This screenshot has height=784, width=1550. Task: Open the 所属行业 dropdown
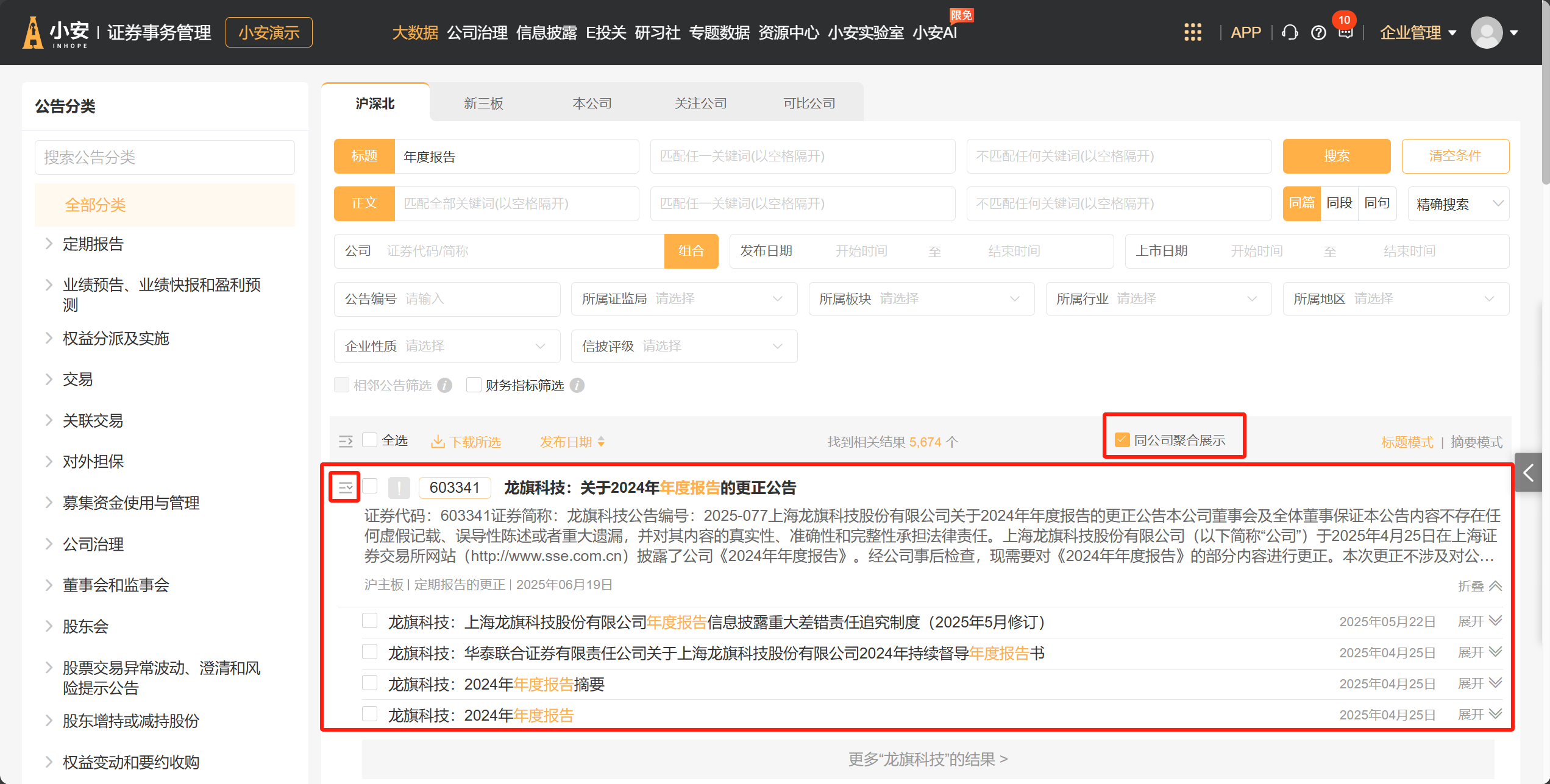tap(1158, 298)
